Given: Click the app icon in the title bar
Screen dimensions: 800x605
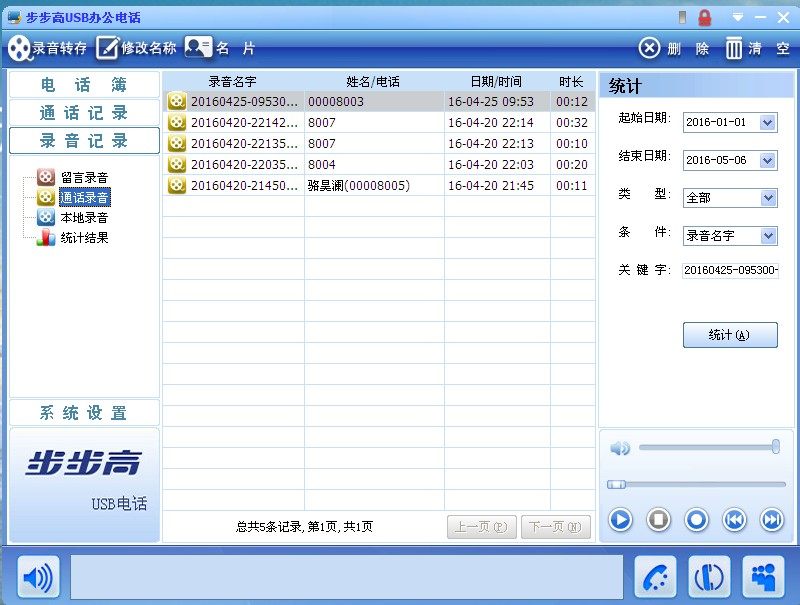Looking at the screenshot, I should (x=14, y=17).
